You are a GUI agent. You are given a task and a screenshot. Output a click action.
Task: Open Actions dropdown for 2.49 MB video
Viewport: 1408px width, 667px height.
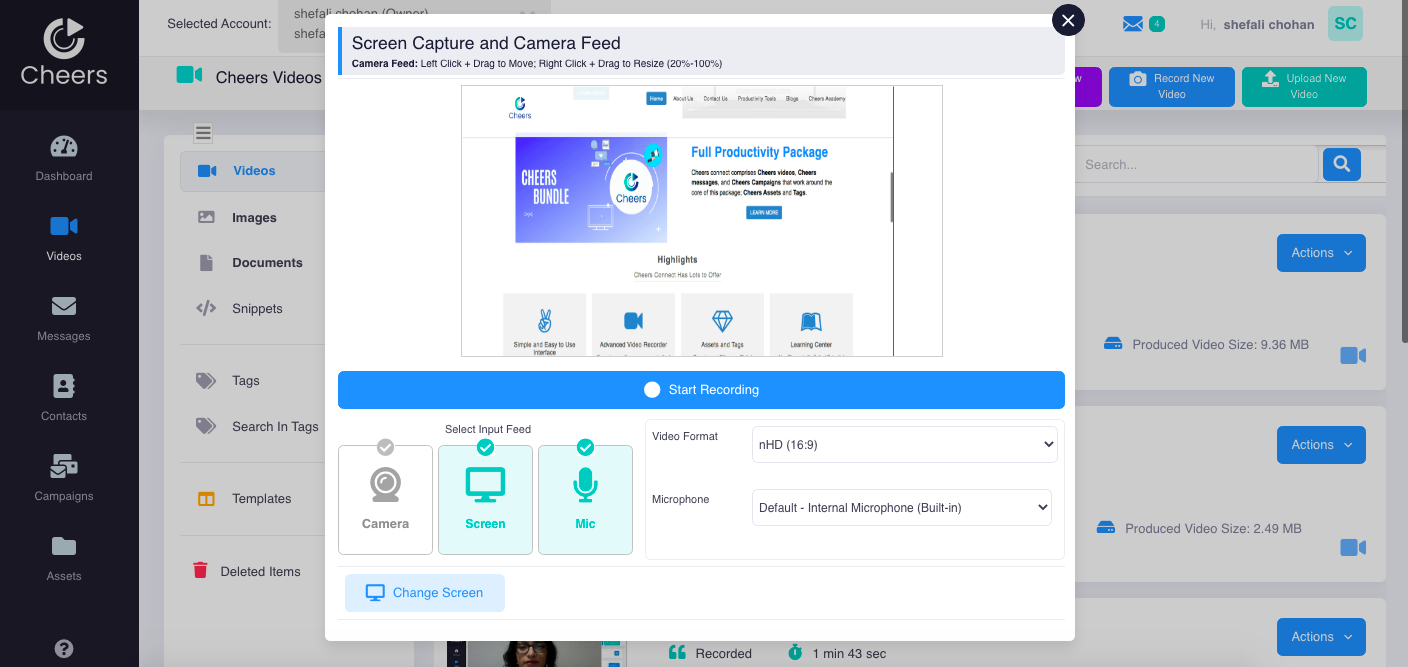tap(1321, 445)
